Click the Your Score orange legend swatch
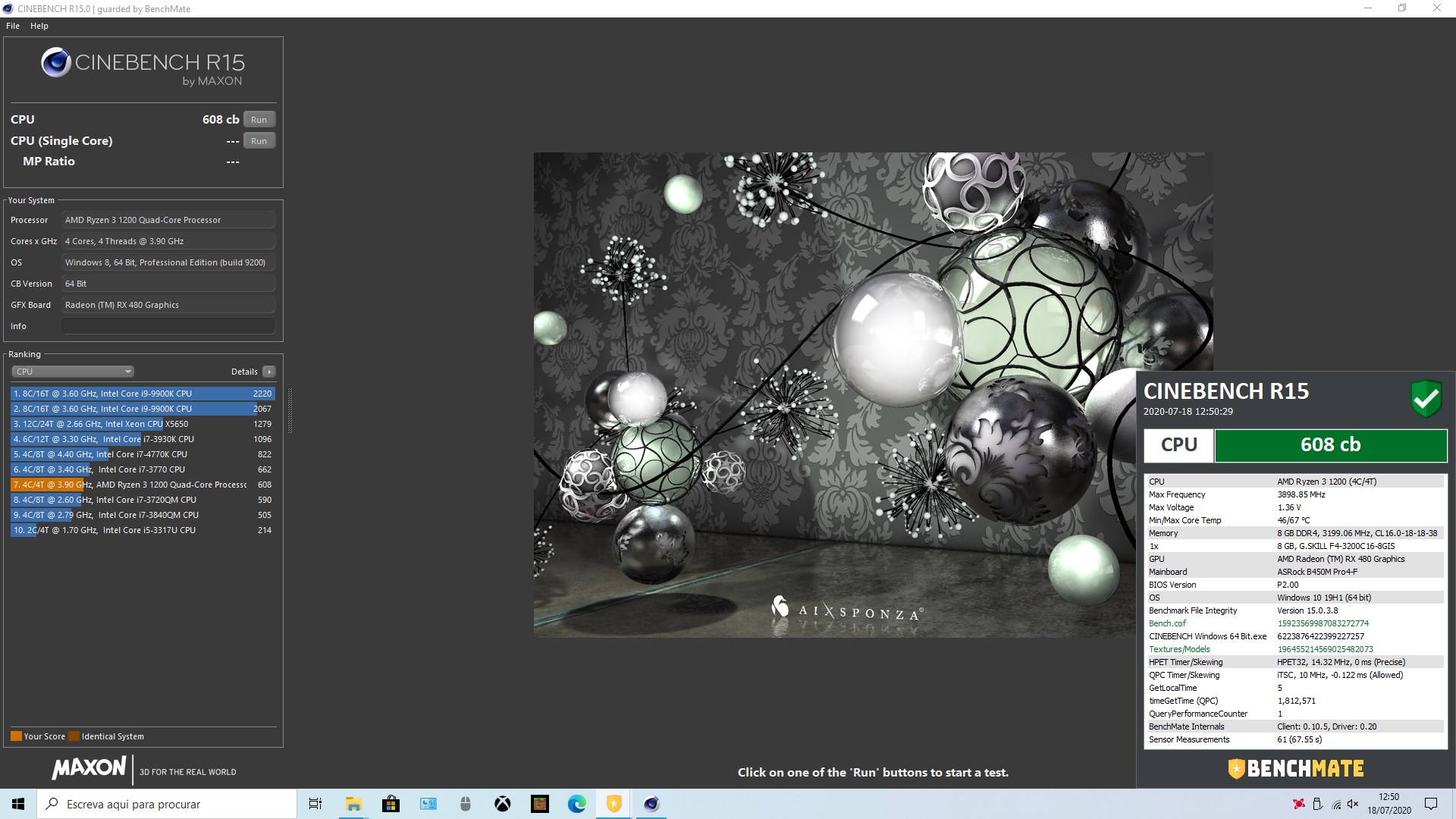Screen dimensions: 1456x819 click(16, 736)
